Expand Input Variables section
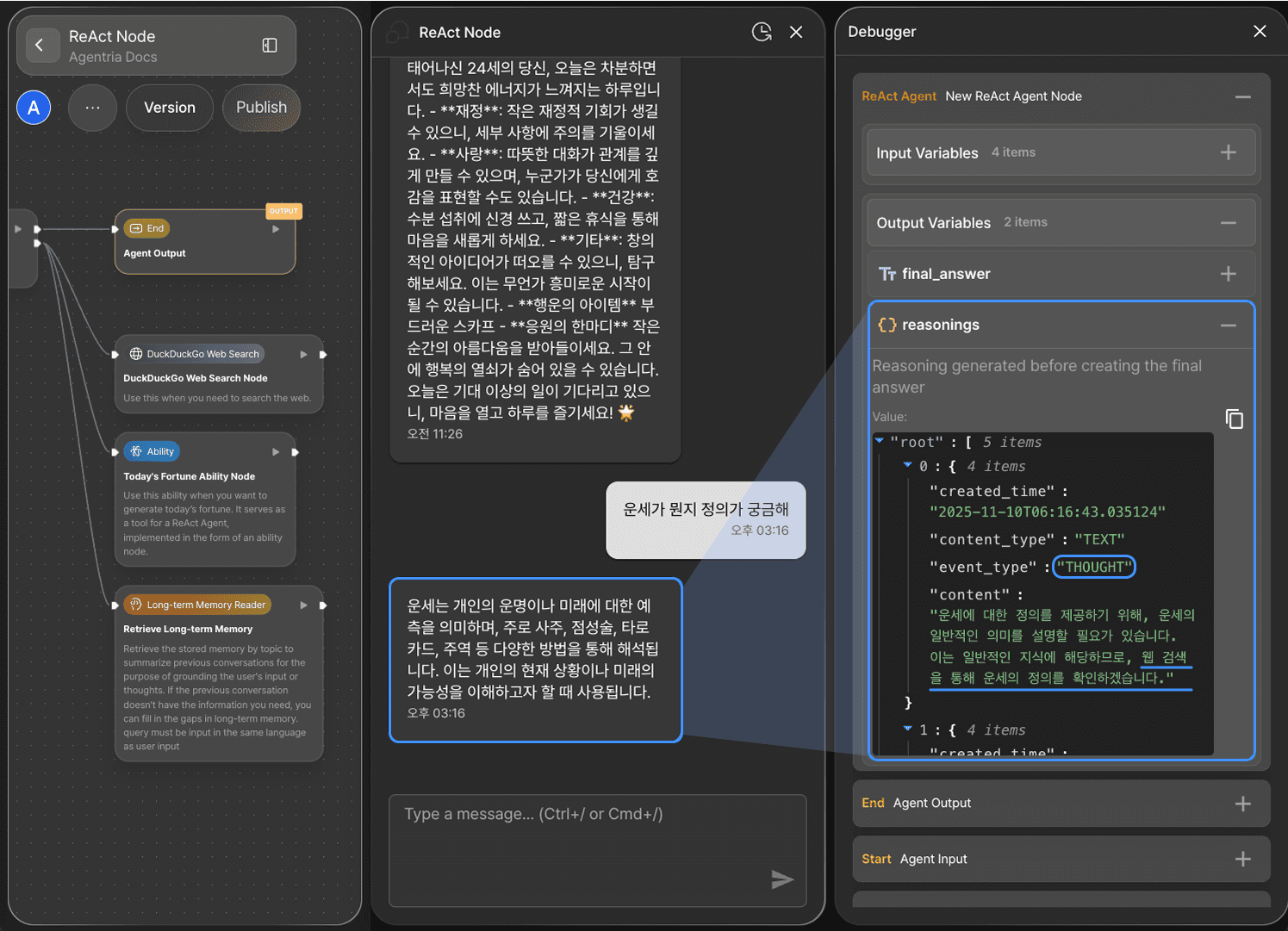 [1229, 152]
